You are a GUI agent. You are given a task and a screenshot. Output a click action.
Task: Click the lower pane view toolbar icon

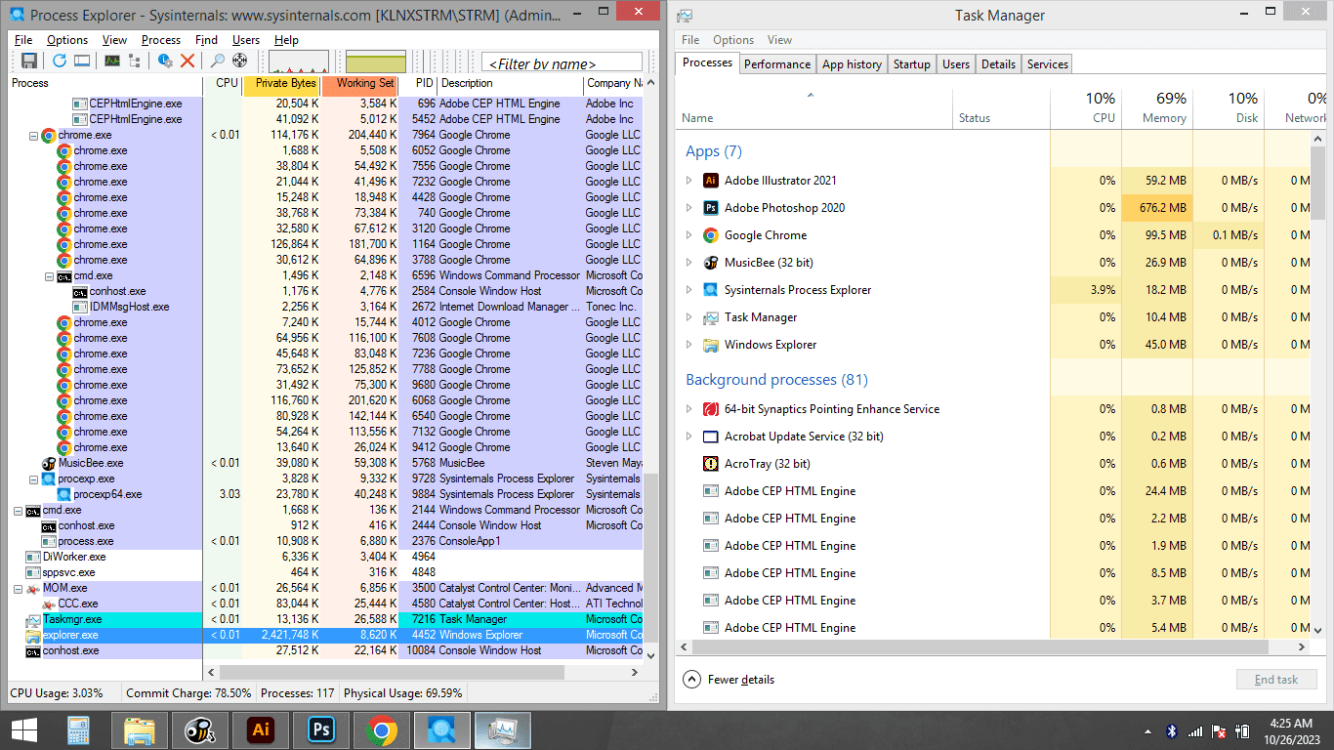(82, 61)
